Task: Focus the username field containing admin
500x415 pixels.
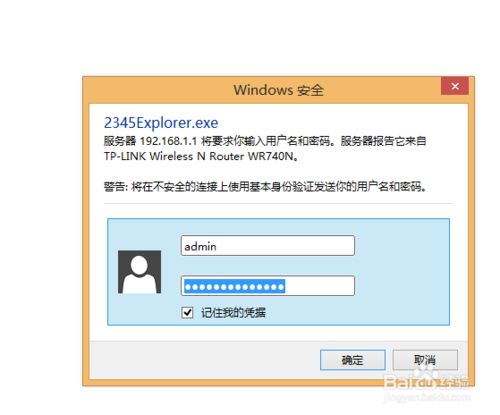Action: (x=268, y=246)
